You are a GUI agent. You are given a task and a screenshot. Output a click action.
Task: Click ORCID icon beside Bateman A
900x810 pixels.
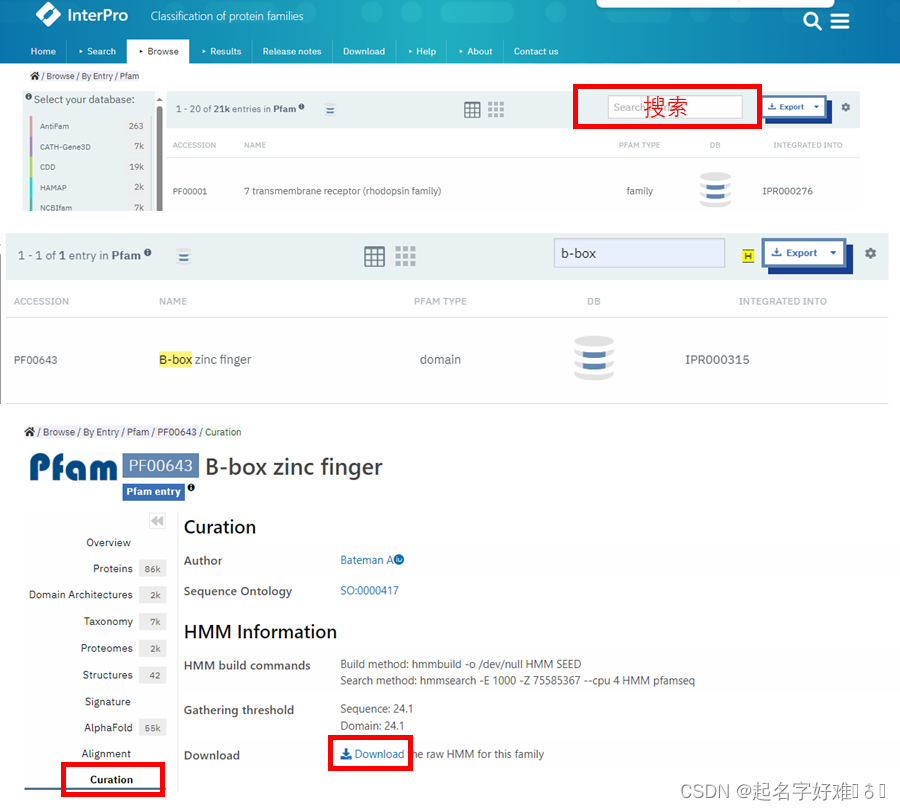[x=399, y=559]
